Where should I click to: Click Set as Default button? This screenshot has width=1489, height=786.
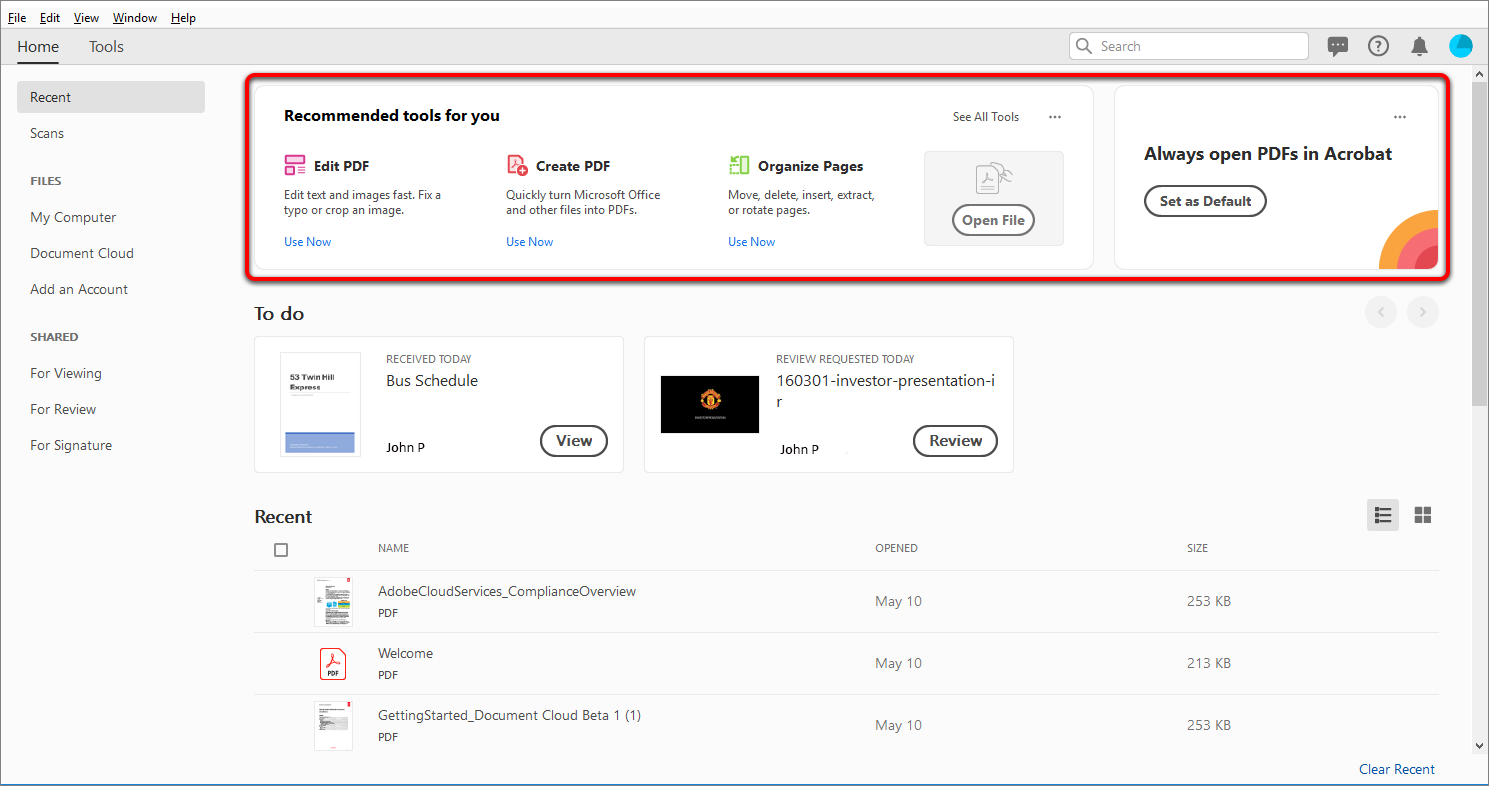1205,201
